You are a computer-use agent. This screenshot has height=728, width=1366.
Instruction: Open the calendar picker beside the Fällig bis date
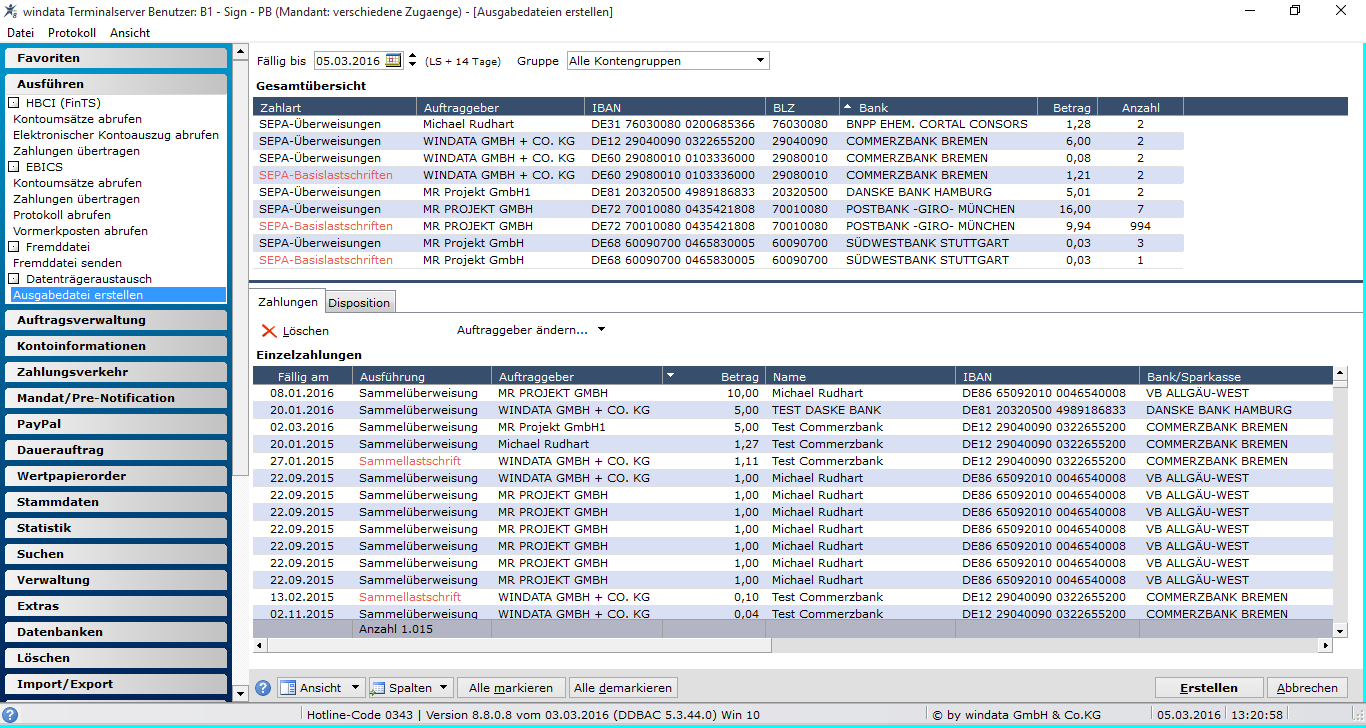[394, 61]
